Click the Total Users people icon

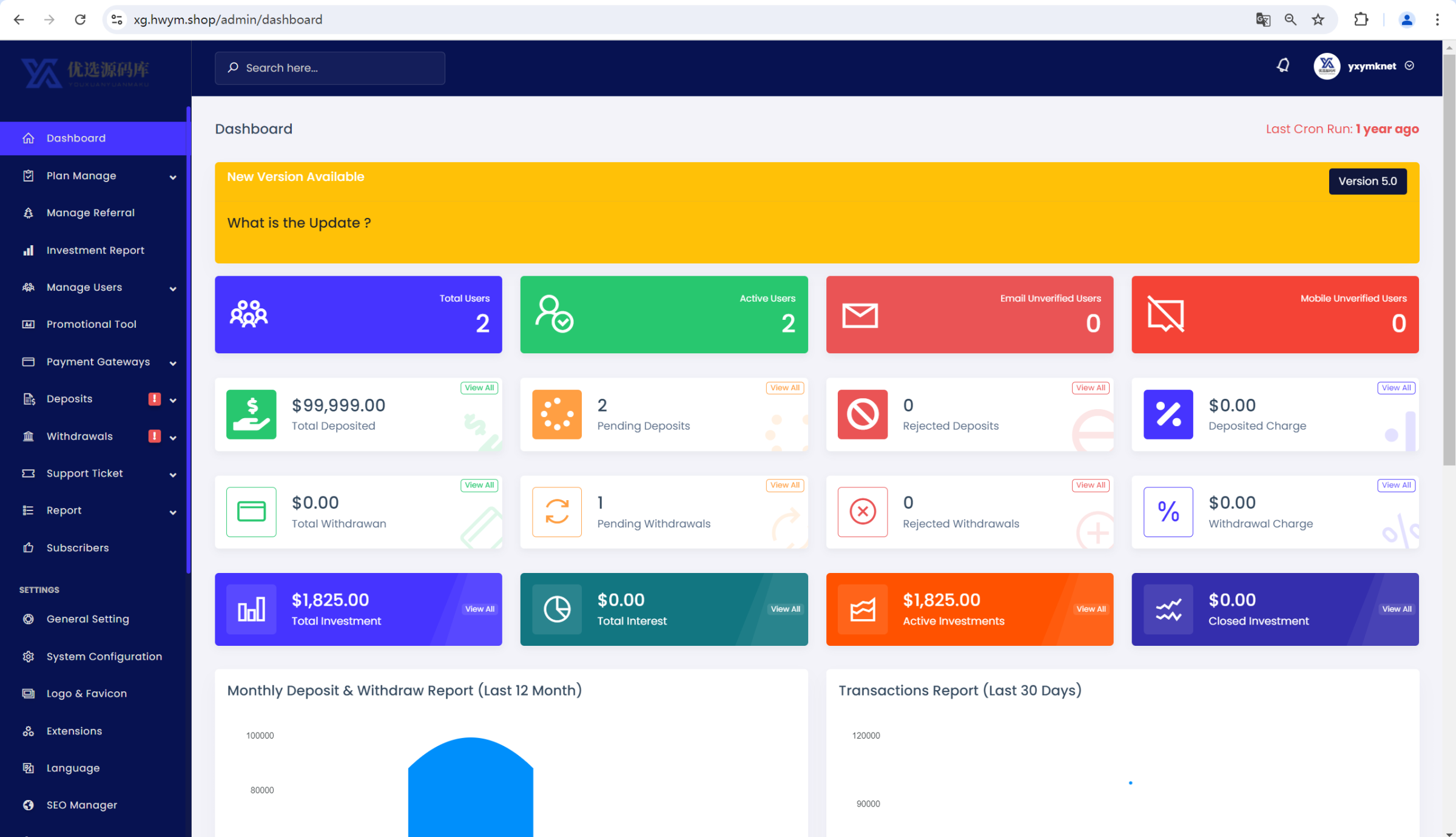pyautogui.click(x=249, y=314)
